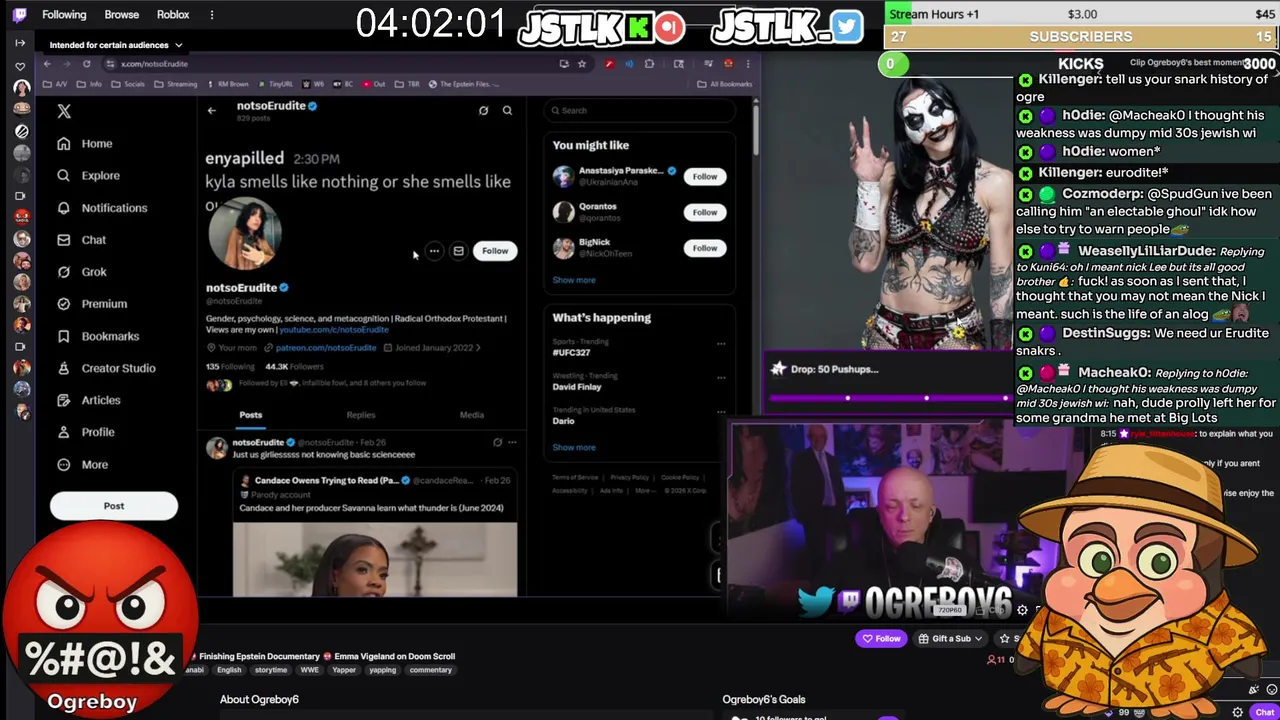The height and width of the screenshot is (720, 1280).
Task: Reload the browser page
Action: tap(87, 64)
